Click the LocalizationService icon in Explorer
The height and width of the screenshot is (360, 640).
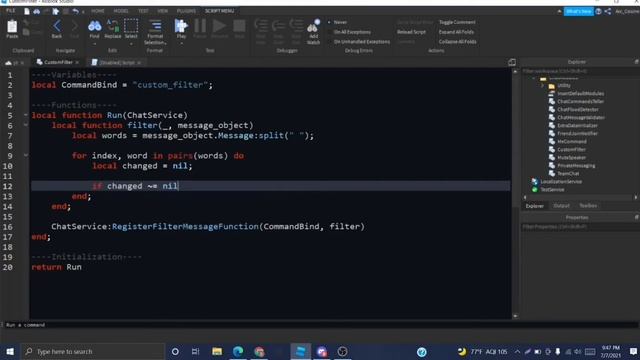(535, 181)
